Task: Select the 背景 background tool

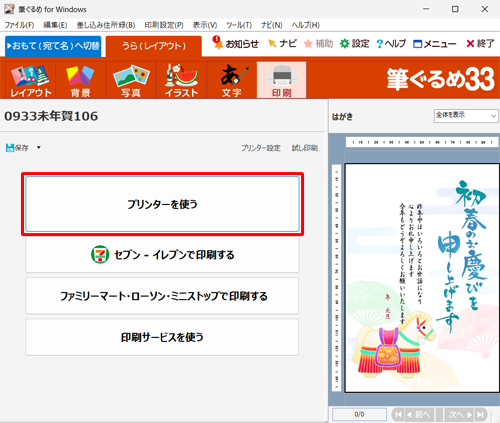Action: 80,80
